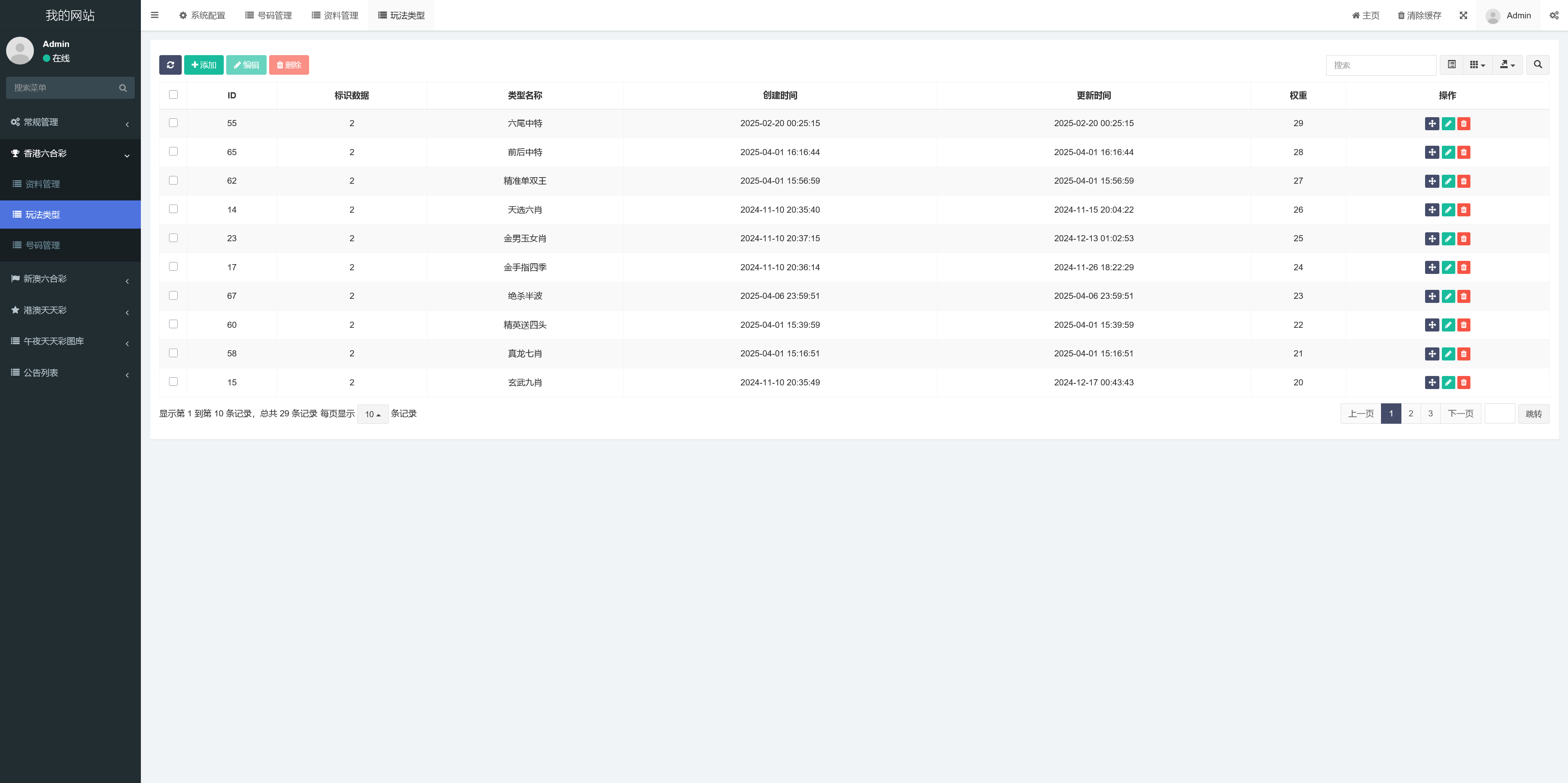The image size is (1568, 783).
Task: Go to page 2 in pagination
Action: pos(1410,414)
